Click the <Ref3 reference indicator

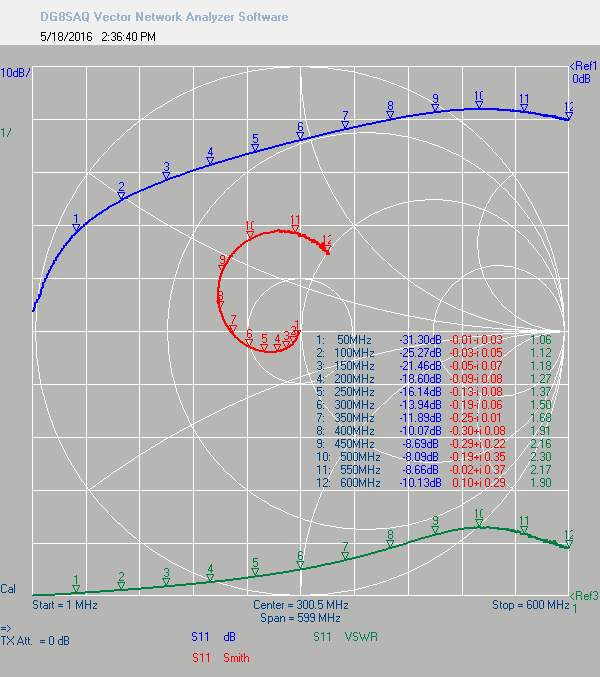(584, 596)
